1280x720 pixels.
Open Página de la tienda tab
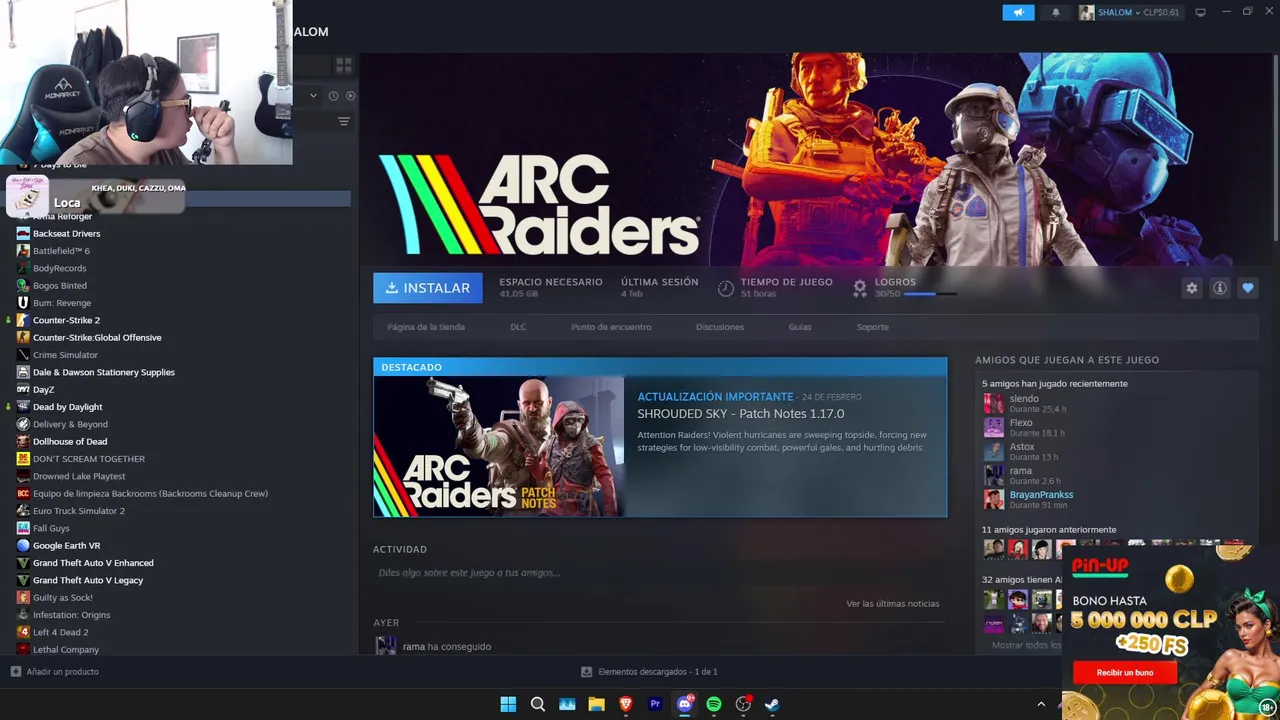[426, 327]
